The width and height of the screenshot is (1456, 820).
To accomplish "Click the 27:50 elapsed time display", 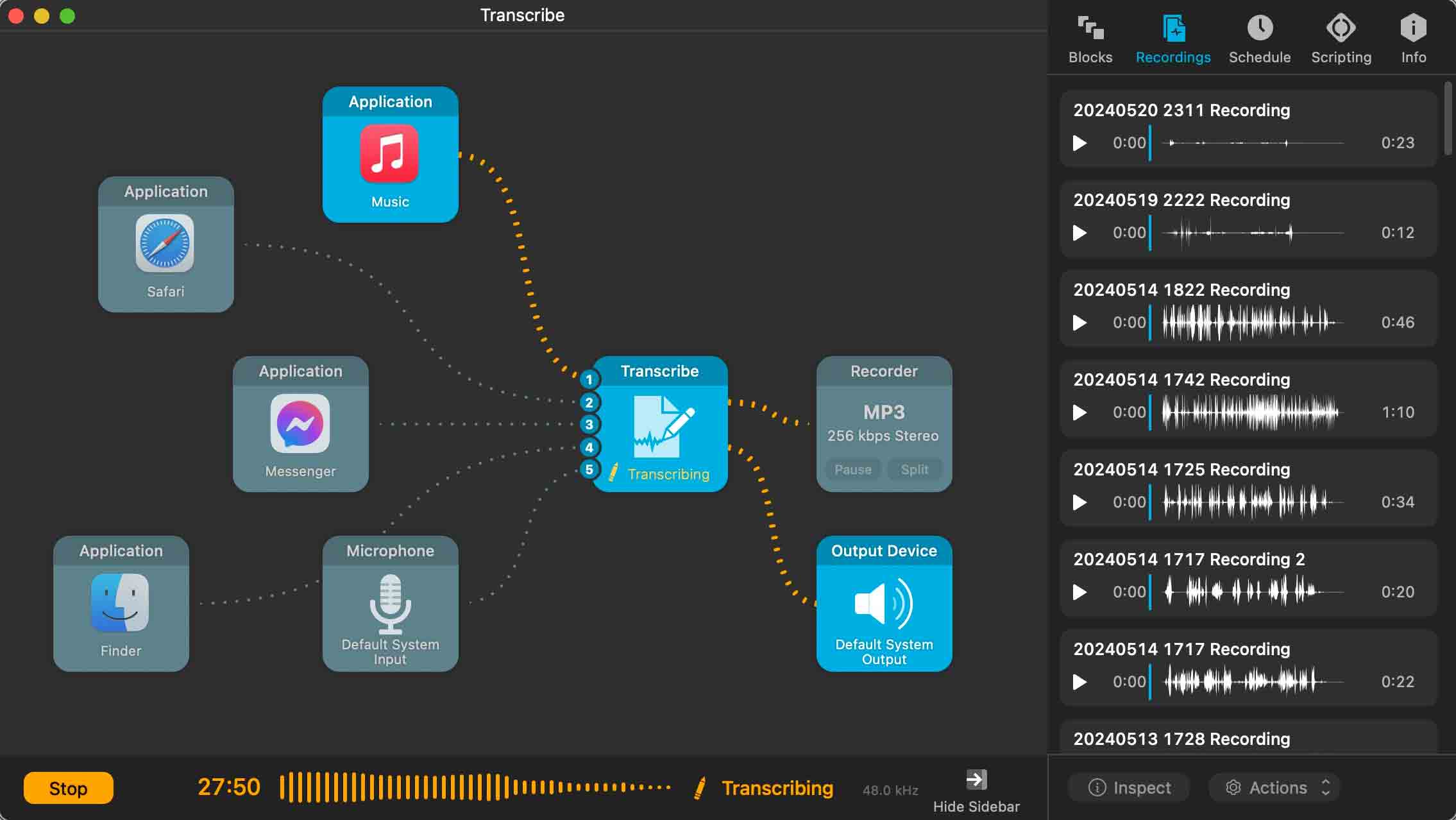I will pyautogui.click(x=229, y=787).
